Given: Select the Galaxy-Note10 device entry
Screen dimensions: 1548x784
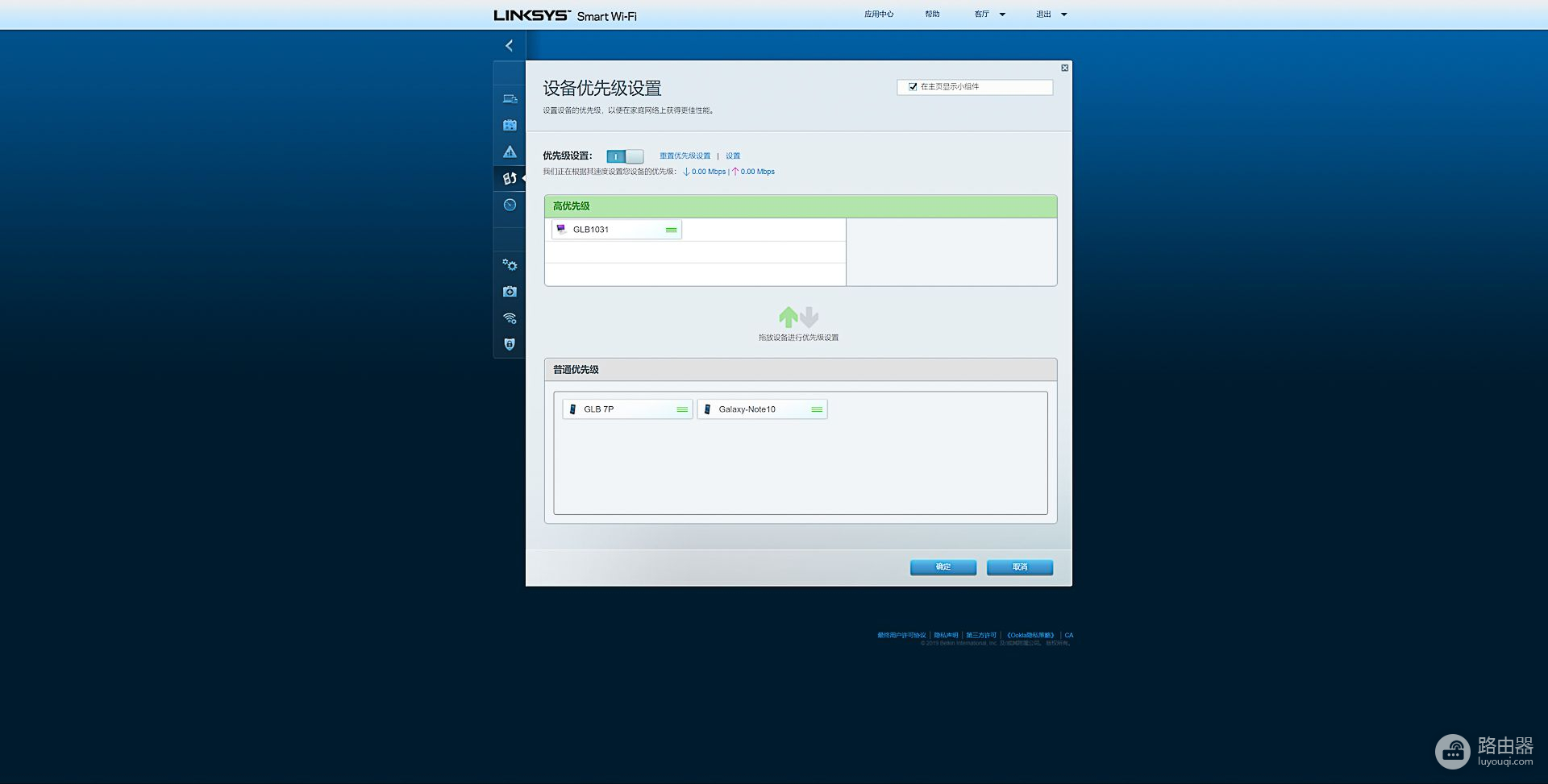Looking at the screenshot, I should [762, 409].
